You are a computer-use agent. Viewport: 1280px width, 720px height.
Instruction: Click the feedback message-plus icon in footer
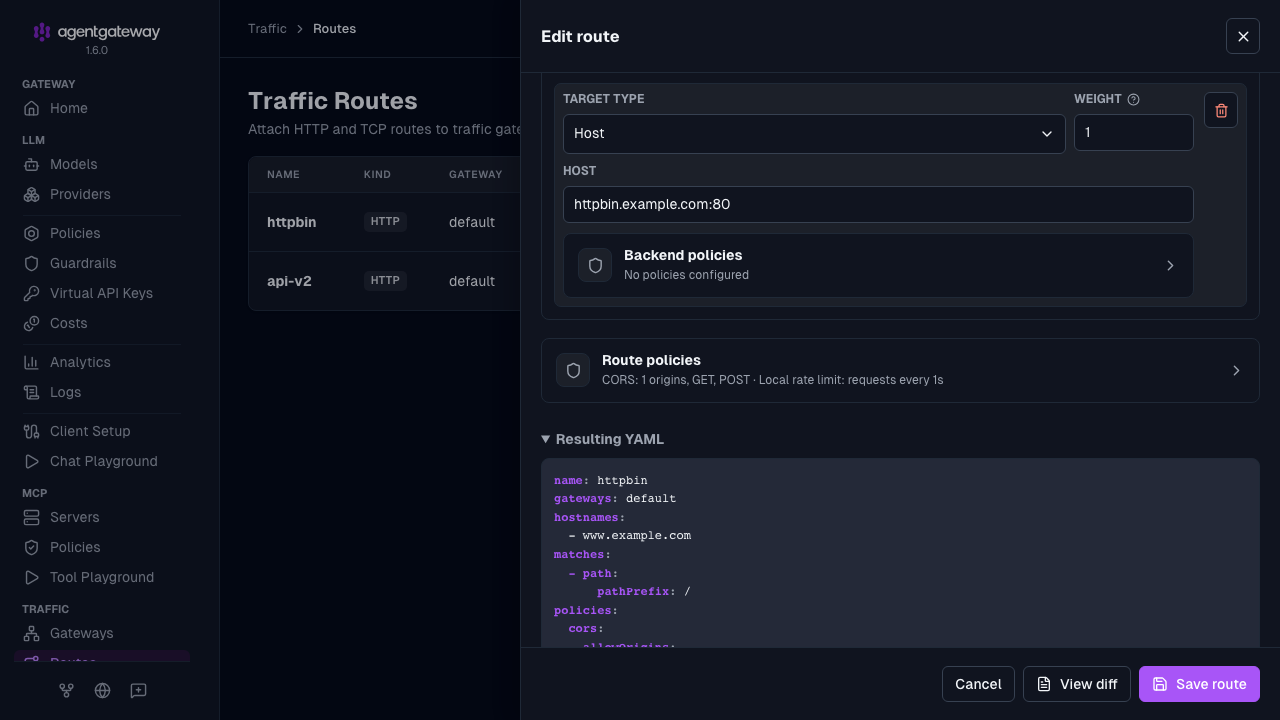pyautogui.click(x=138, y=690)
